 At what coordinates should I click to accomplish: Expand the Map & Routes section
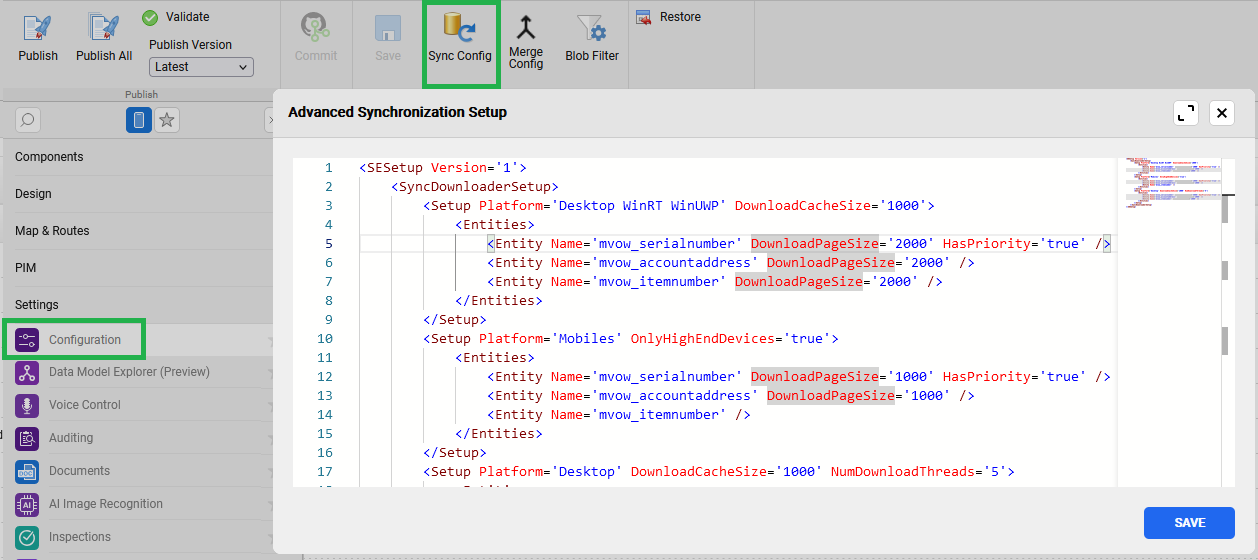coord(52,231)
